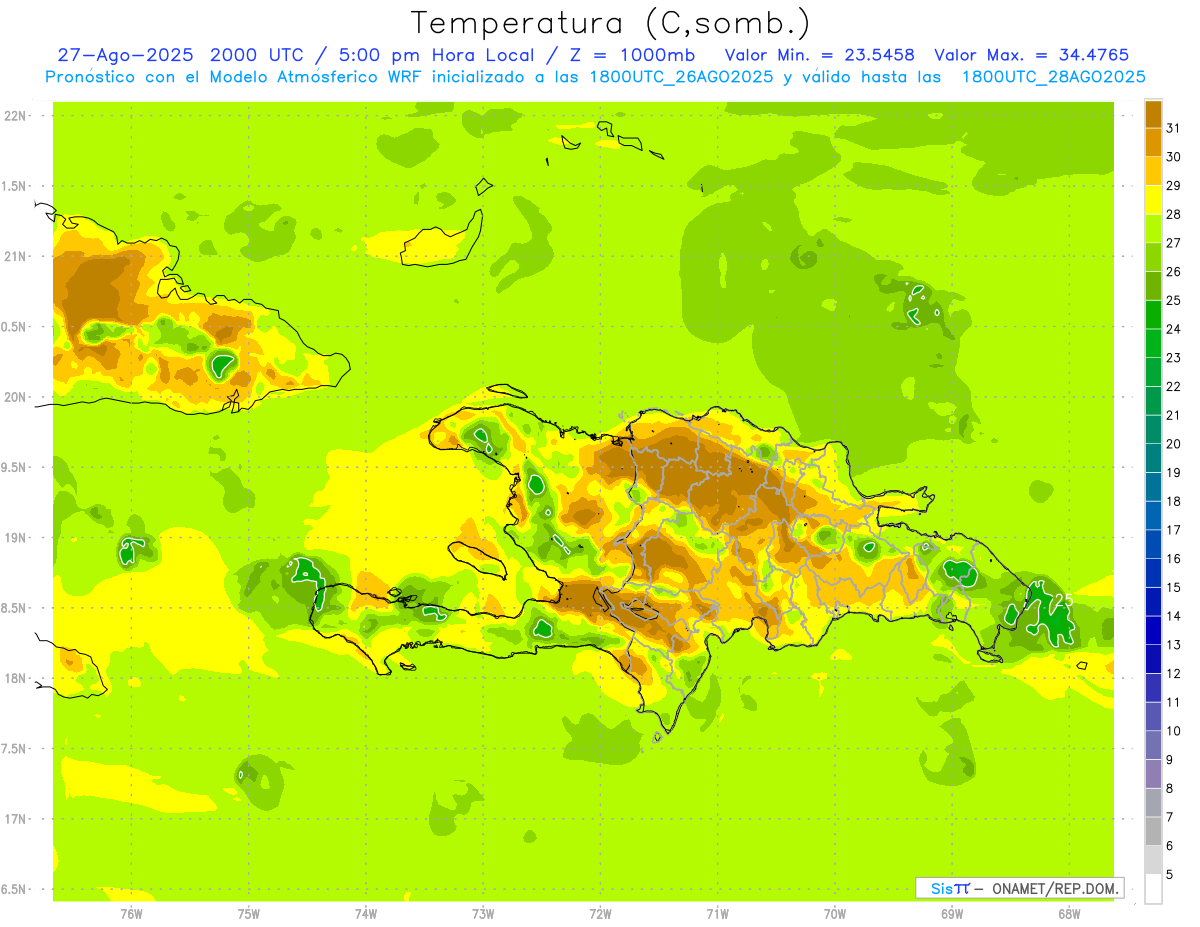Click legend value 10 on the color scale
This screenshot has width=1200, height=927.
(1174, 731)
